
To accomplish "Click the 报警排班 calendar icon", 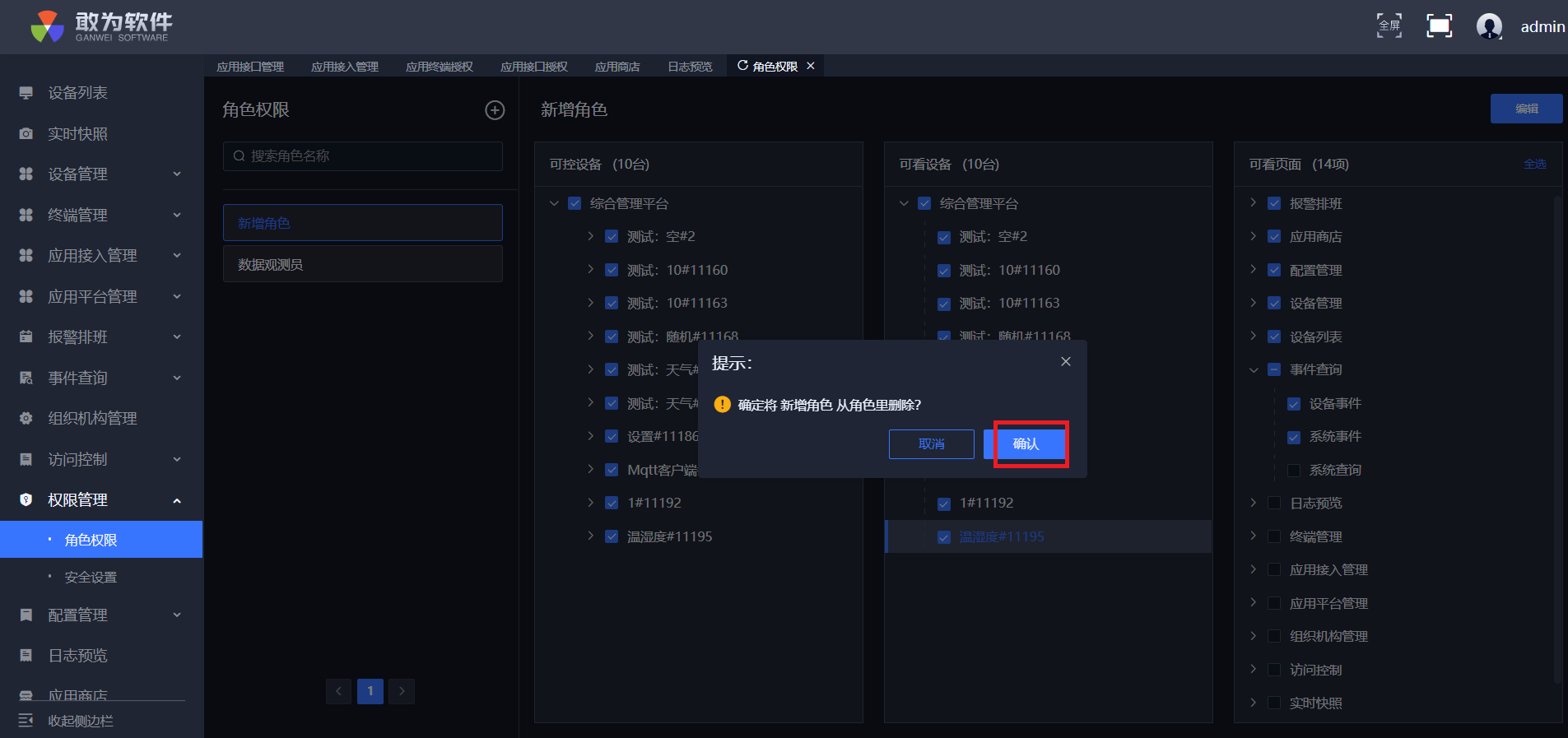I will (26, 337).
